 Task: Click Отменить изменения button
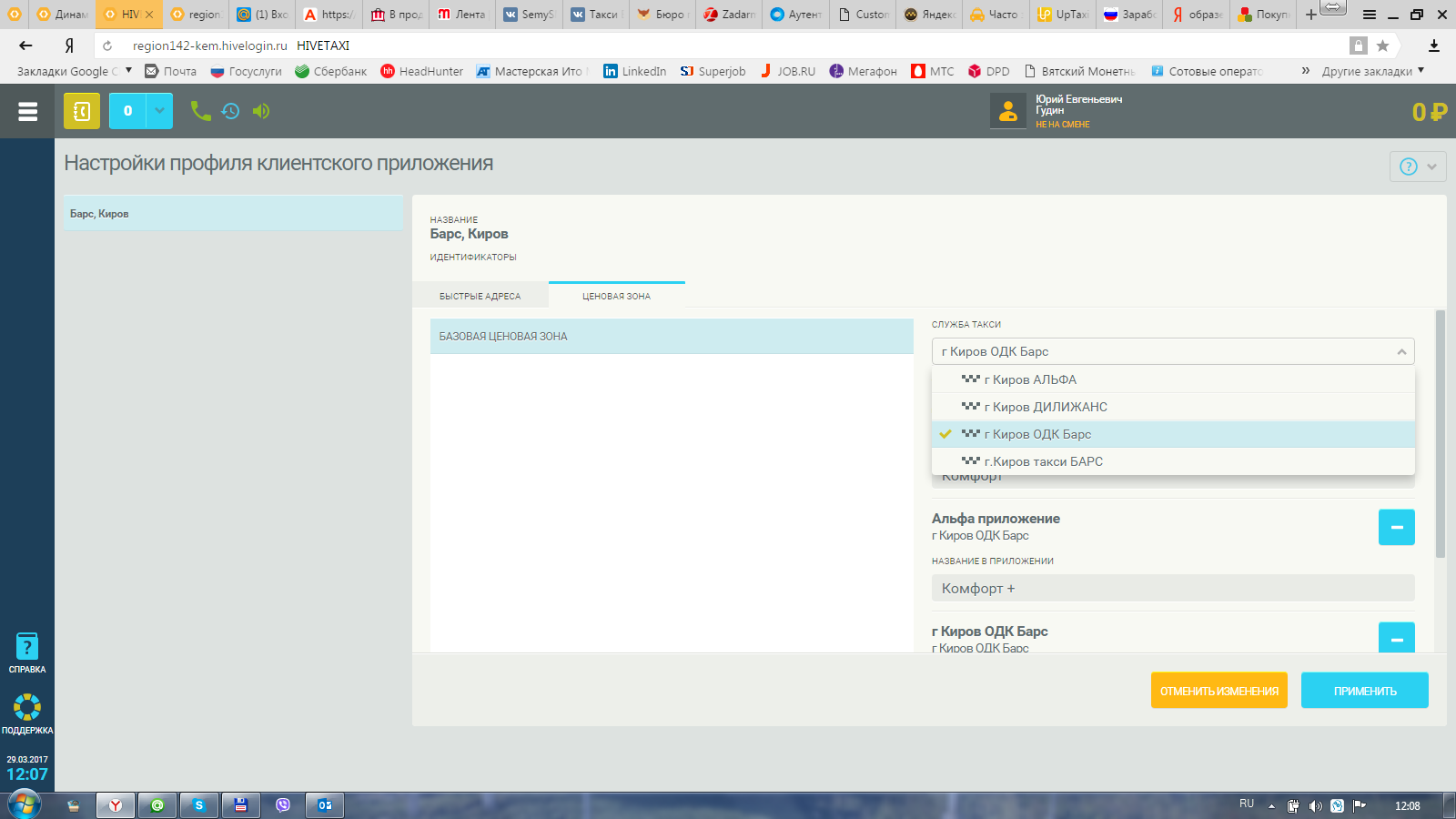click(x=1218, y=691)
